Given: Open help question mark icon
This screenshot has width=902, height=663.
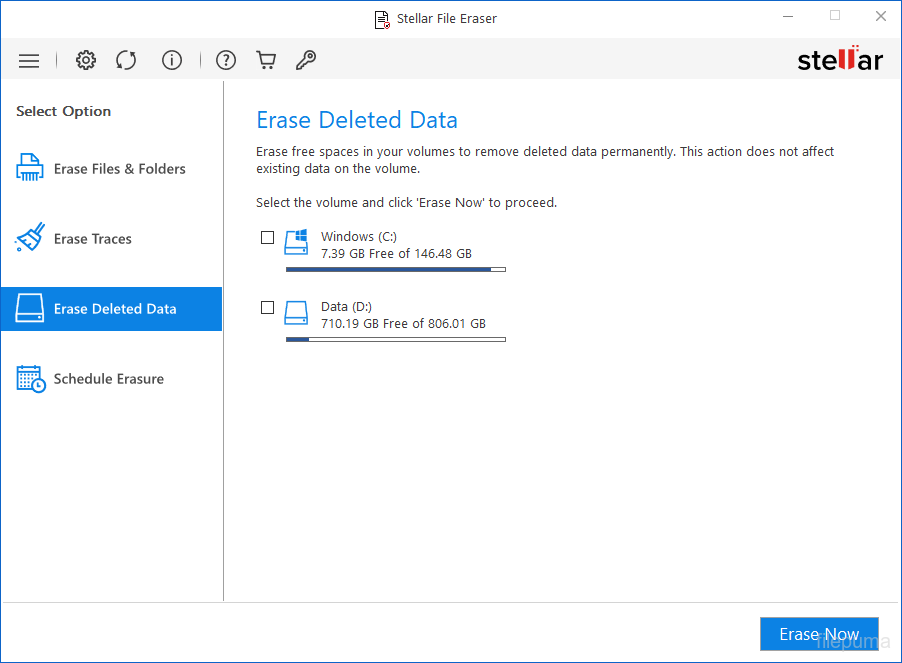Looking at the screenshot, I should (x=226, y=61).
